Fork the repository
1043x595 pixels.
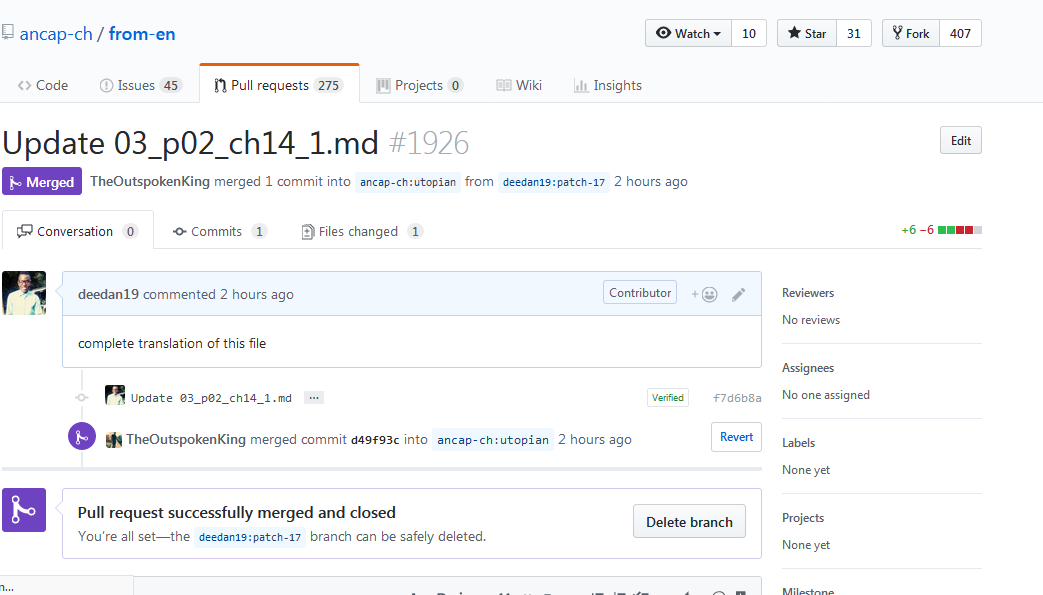click(x=911, y=33)
